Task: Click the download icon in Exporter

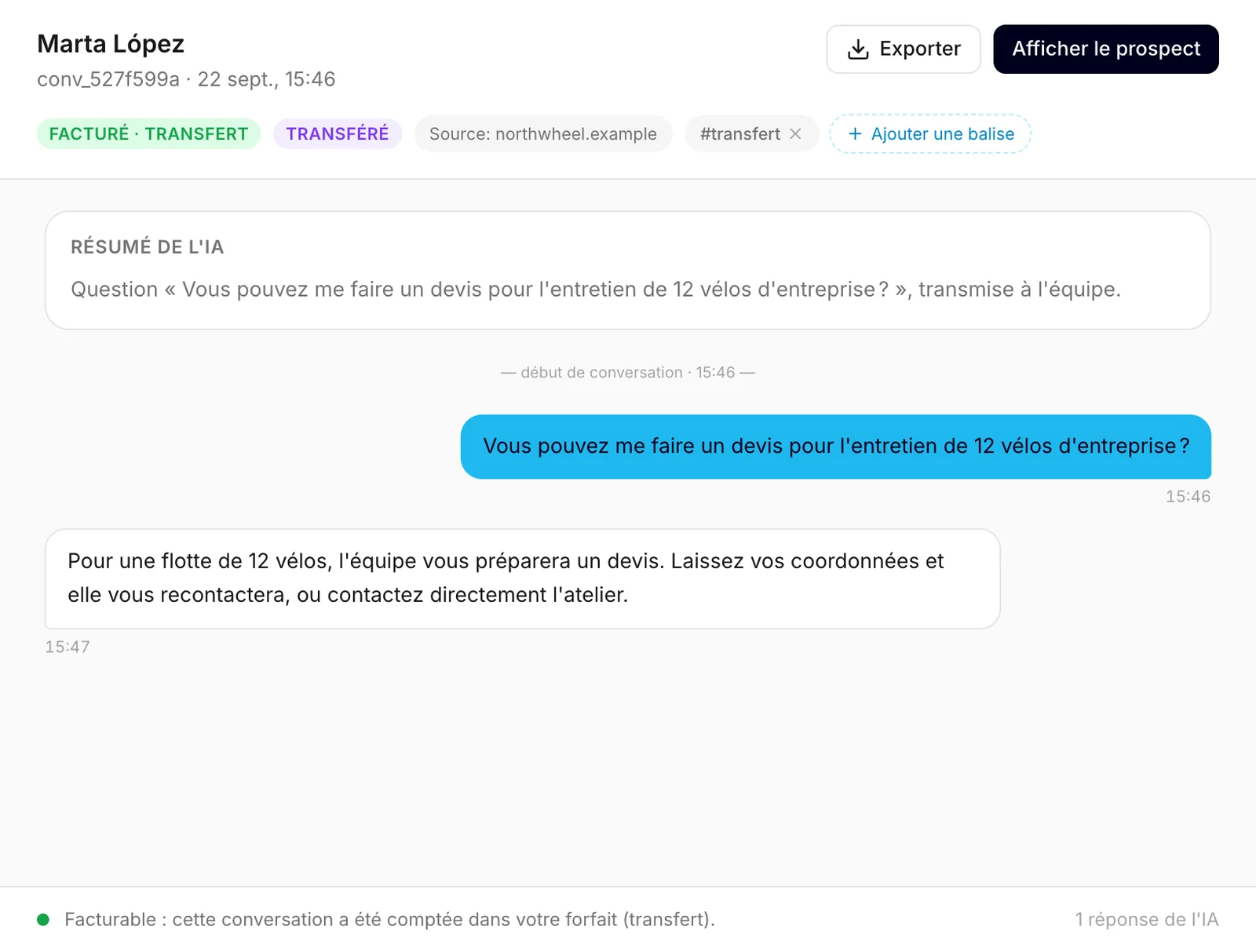Action: tap(858, 49)
